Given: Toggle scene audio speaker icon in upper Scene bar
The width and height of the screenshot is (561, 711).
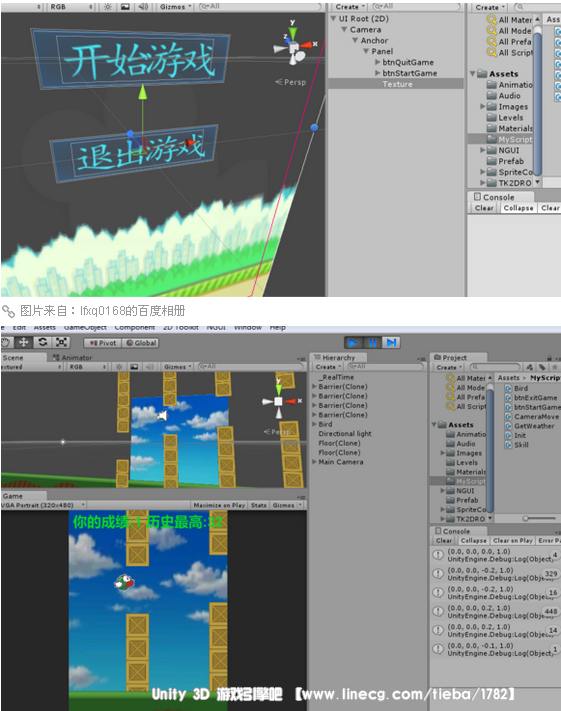Looking at the screenshot, I should [143, 7].
